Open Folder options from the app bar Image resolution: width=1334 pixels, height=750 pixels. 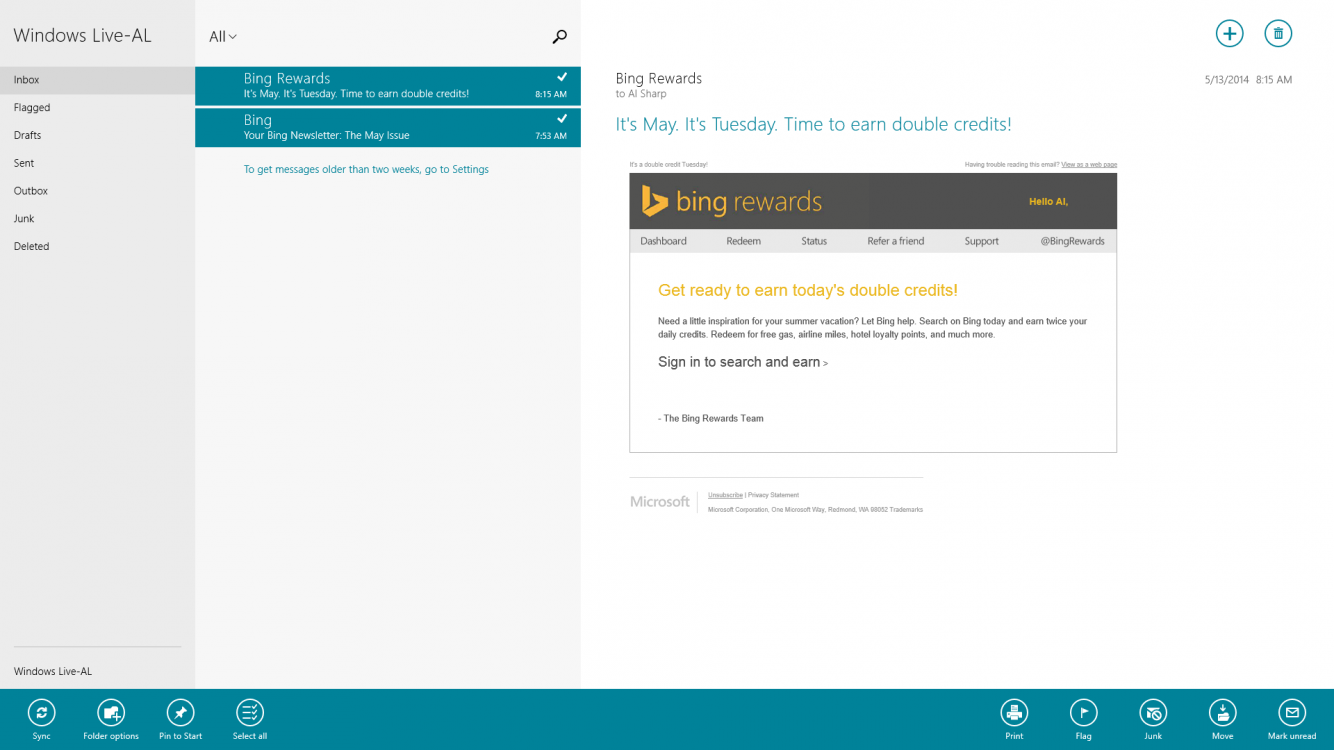pos(111,713)
